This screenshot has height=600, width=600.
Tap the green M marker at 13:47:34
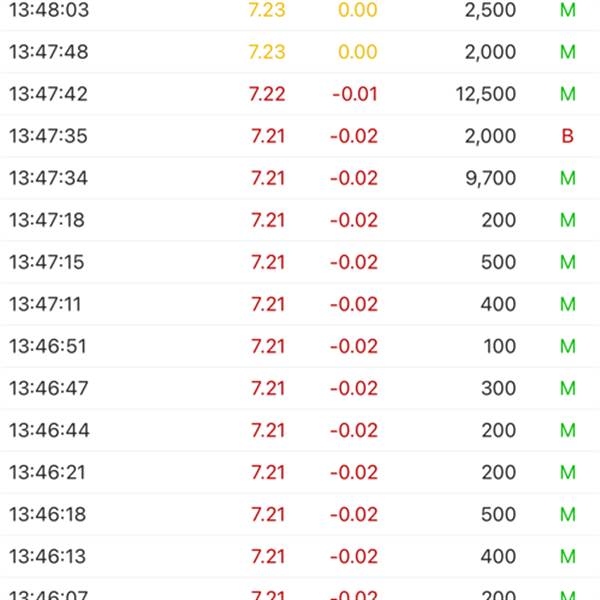click(x=568, y=178)
